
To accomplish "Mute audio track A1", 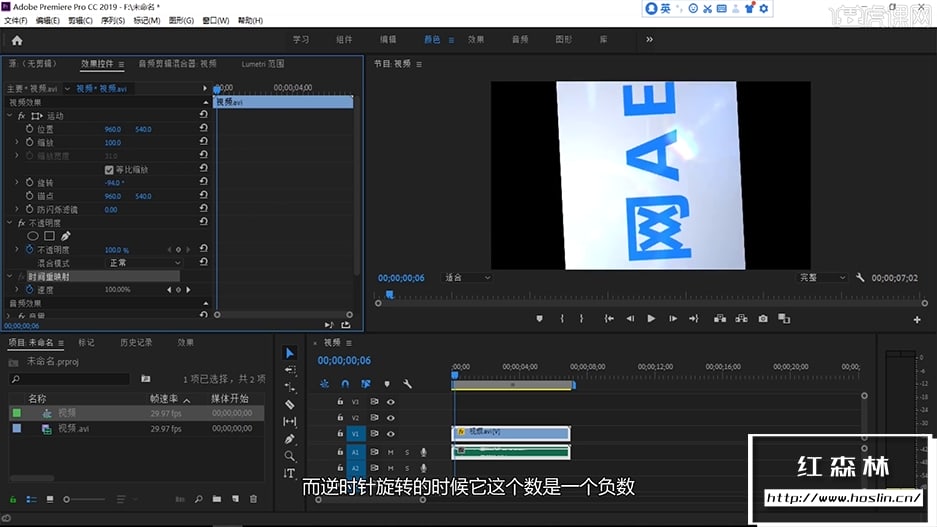I will 391,452.
